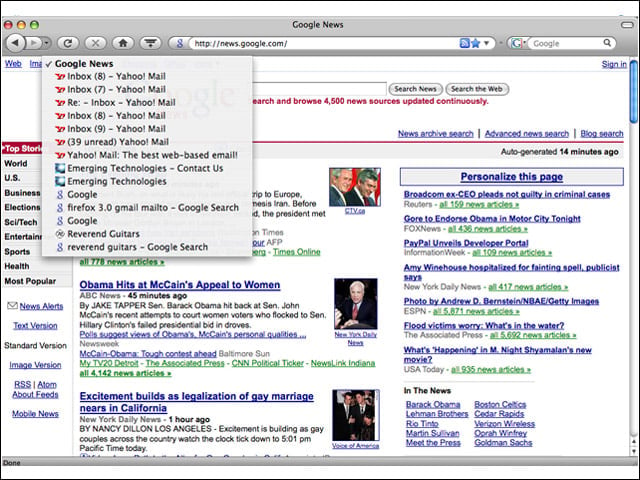Click the Sign in link

614,64
